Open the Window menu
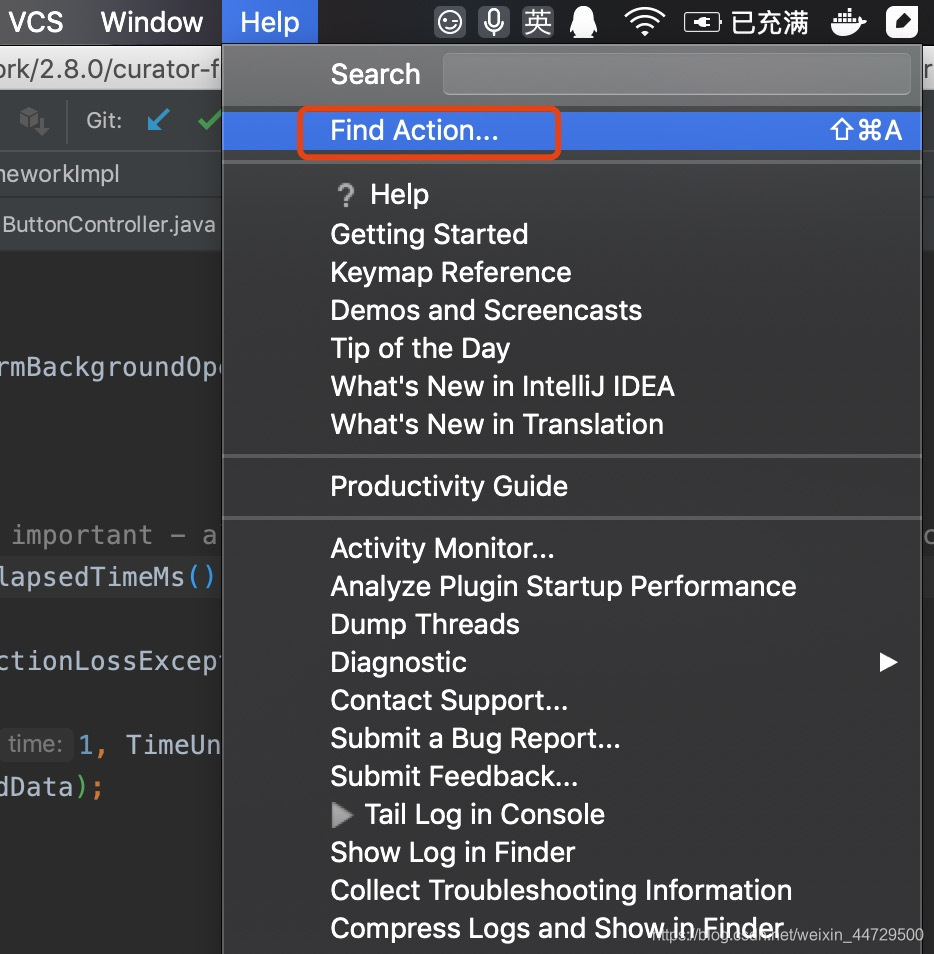 click(152, 22)
